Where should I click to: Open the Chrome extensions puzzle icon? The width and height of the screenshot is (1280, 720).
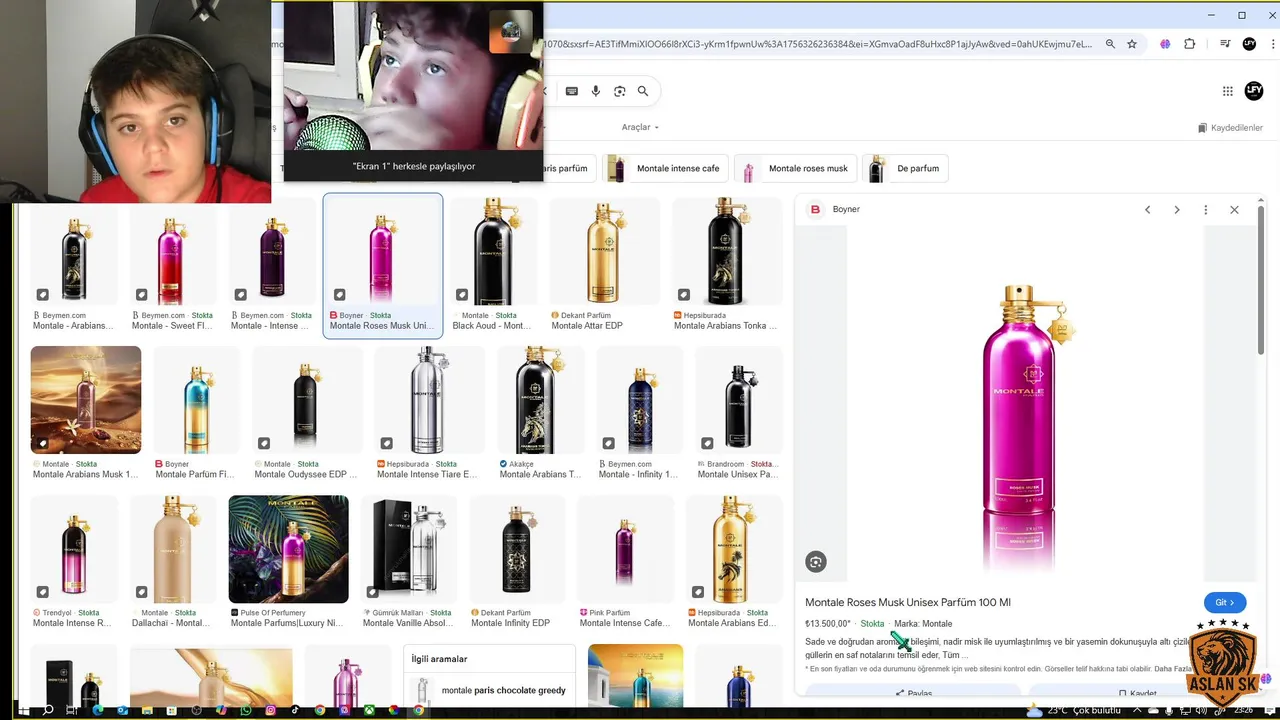tap(1190, 44)
